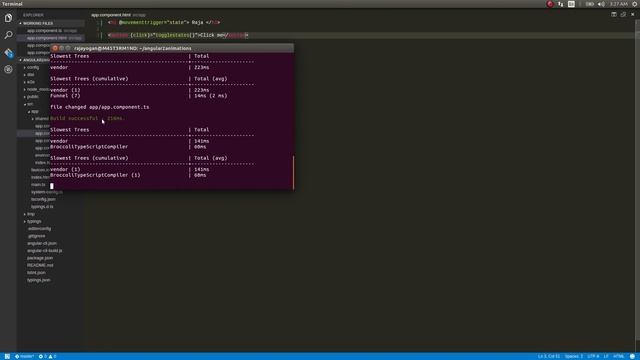Click the clock showing 3:27 AM

click(618, 4)
